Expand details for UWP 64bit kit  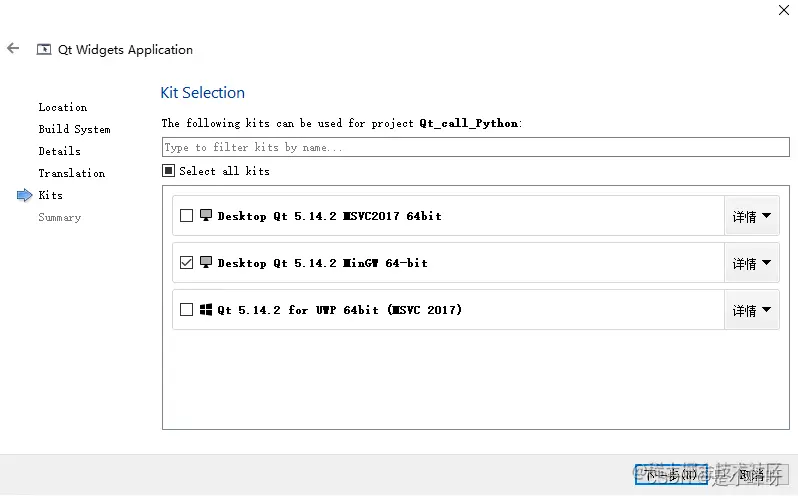tap(752, 310)
